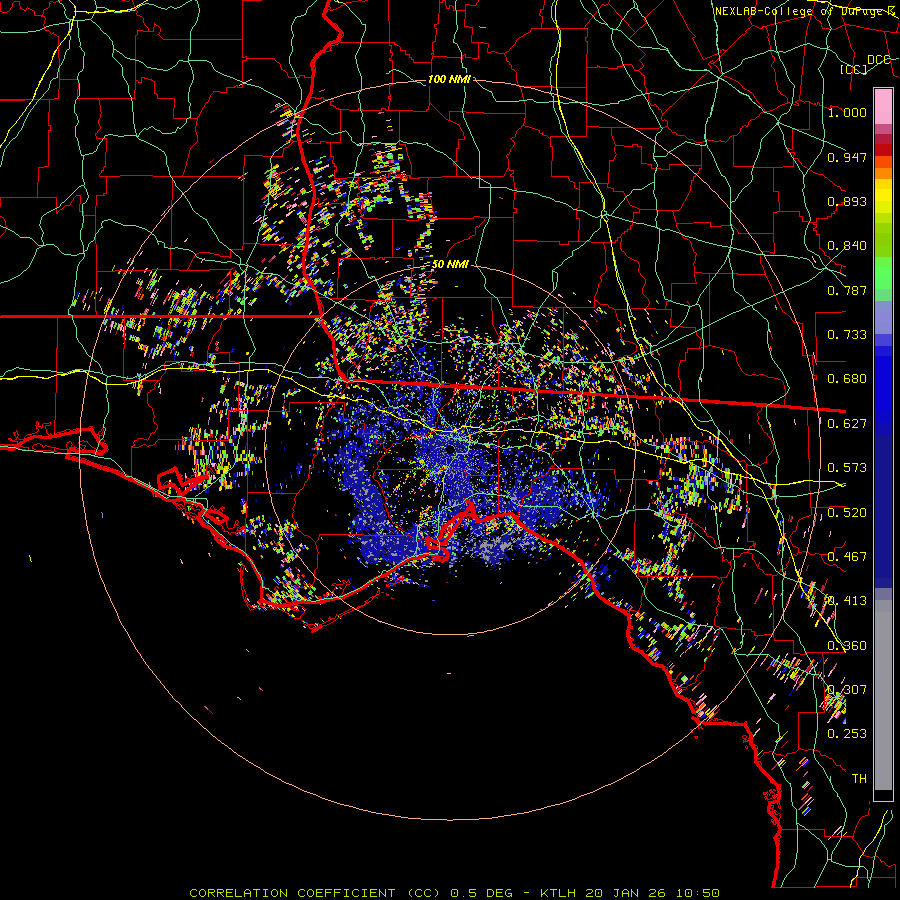Click the 0.787 scale value
The image size is (900, 900).
click(x=847, y=290)
